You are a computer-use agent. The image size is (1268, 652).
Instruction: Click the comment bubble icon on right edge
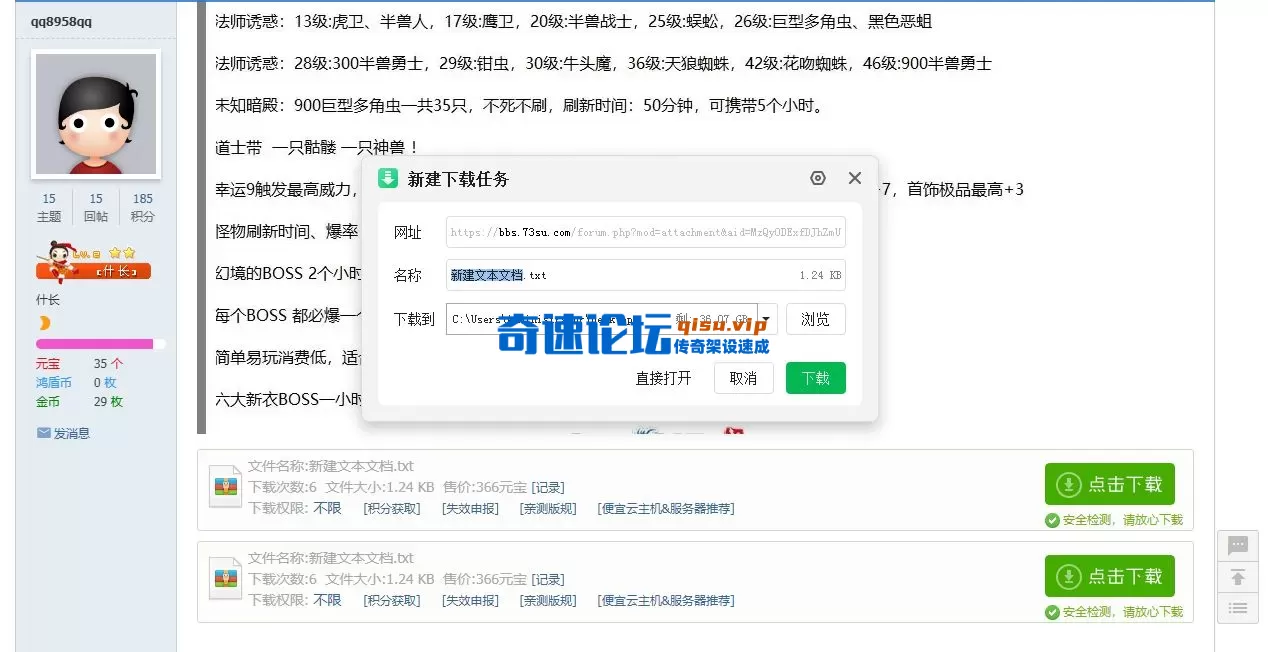pyautogui.click(x=1238, y=545)
